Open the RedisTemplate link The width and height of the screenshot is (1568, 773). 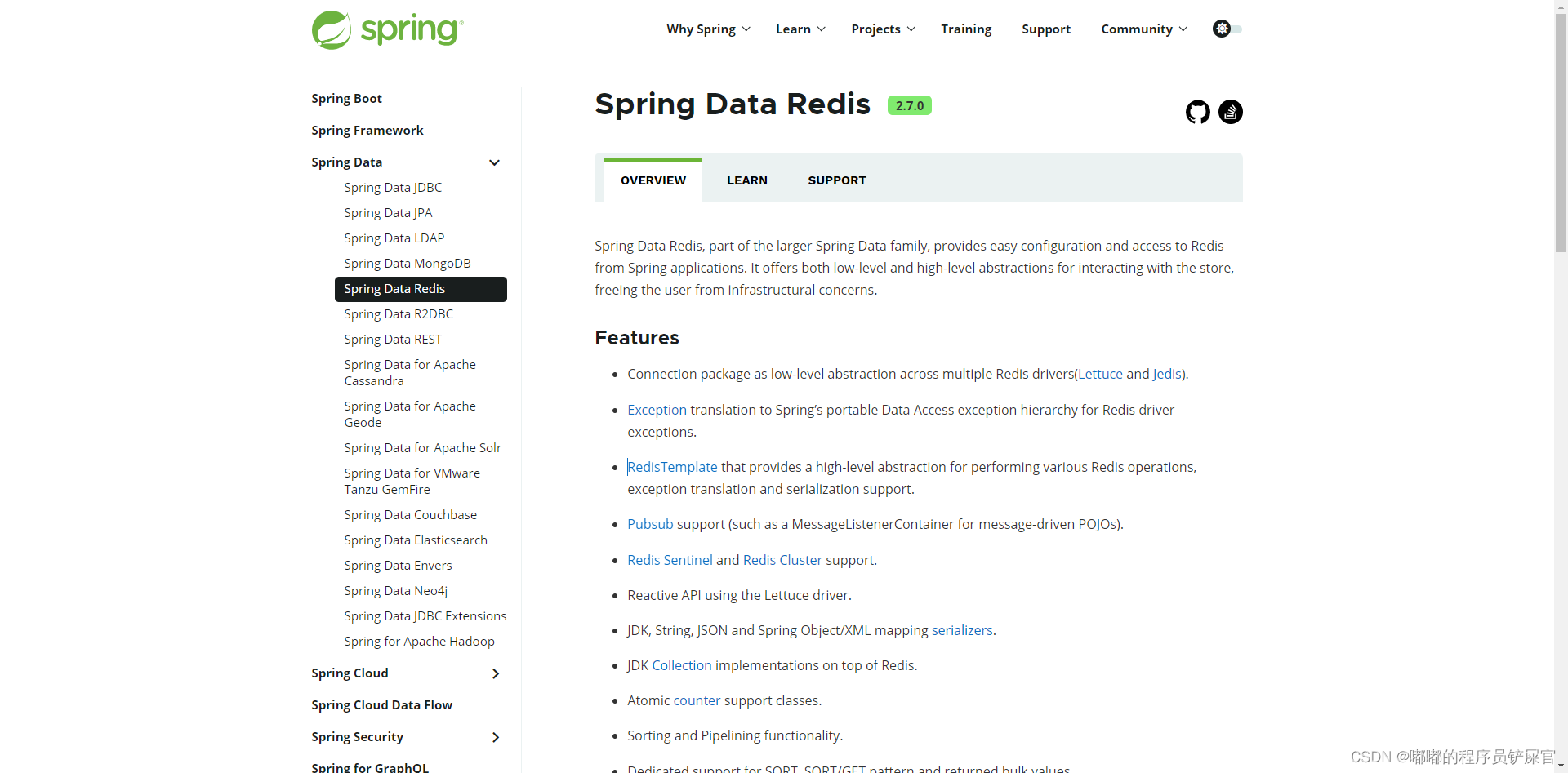point(672,467)
